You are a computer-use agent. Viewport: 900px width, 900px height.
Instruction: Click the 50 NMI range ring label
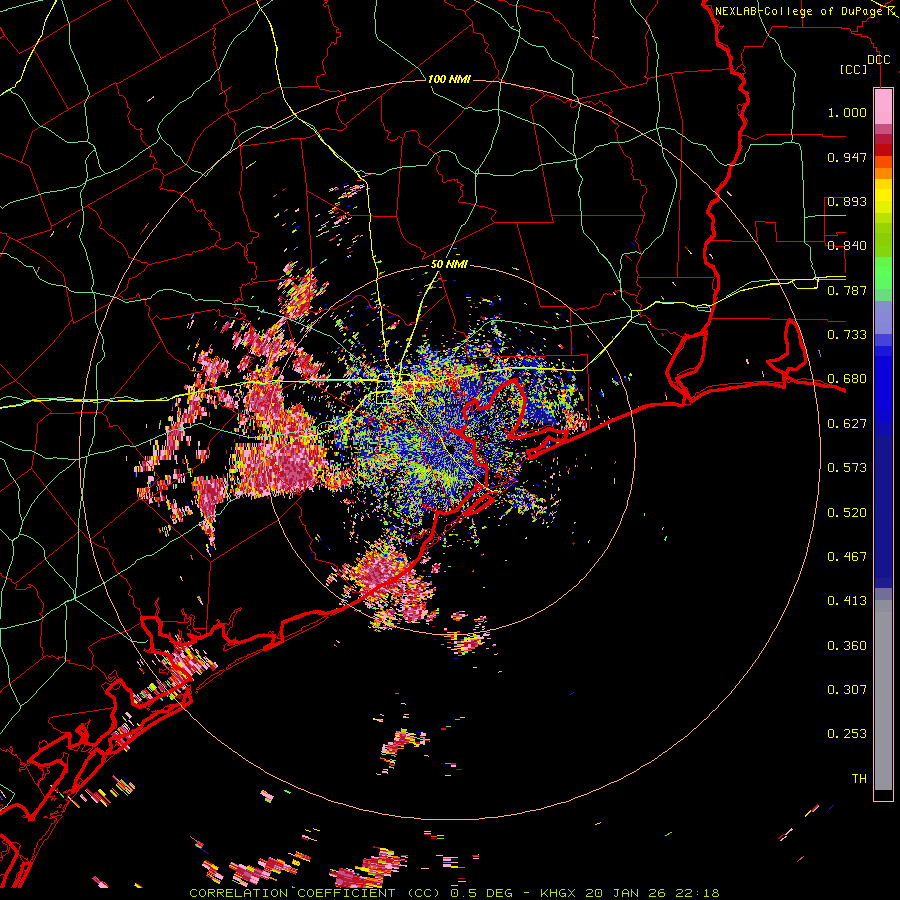(449, 265)
